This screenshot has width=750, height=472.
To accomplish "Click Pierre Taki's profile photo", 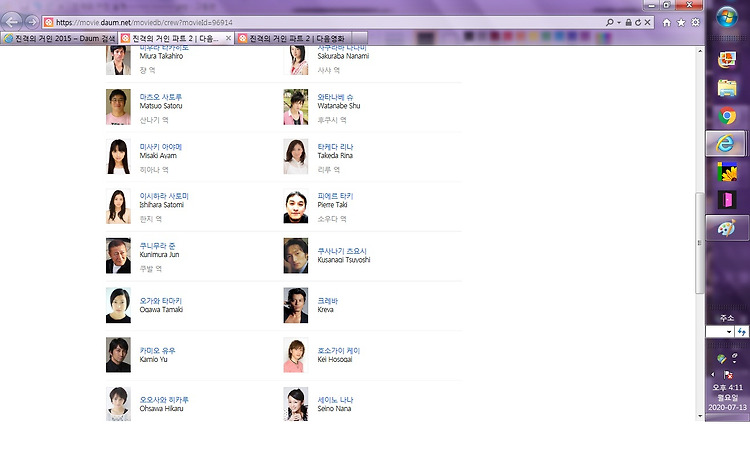I will [296, 206].
